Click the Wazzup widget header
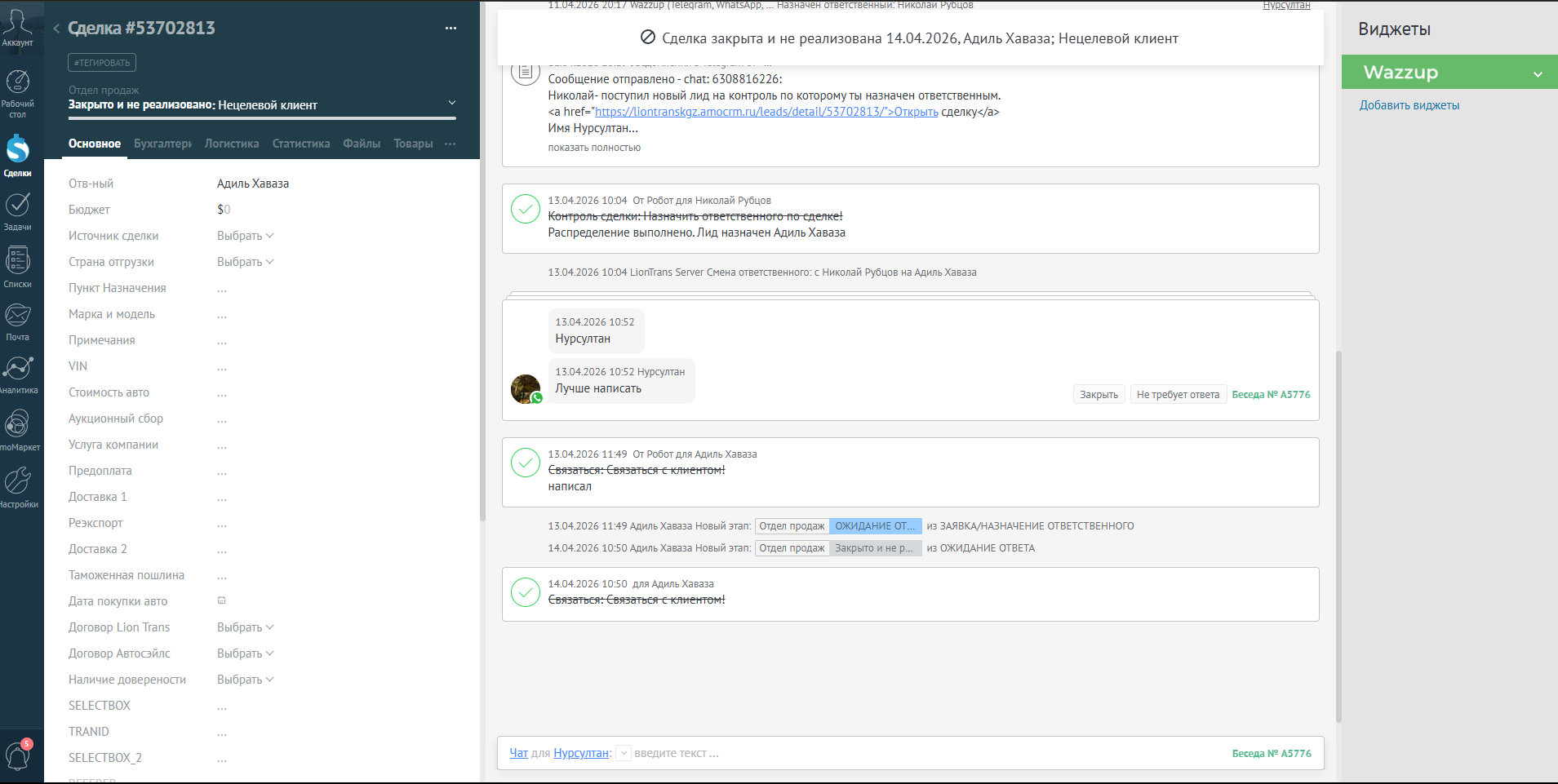1558x784 pixels. click(1449, 72)
